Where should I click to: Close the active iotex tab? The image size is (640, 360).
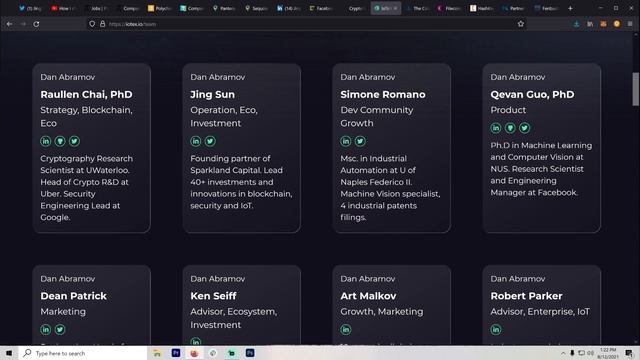tap(395, 8)
